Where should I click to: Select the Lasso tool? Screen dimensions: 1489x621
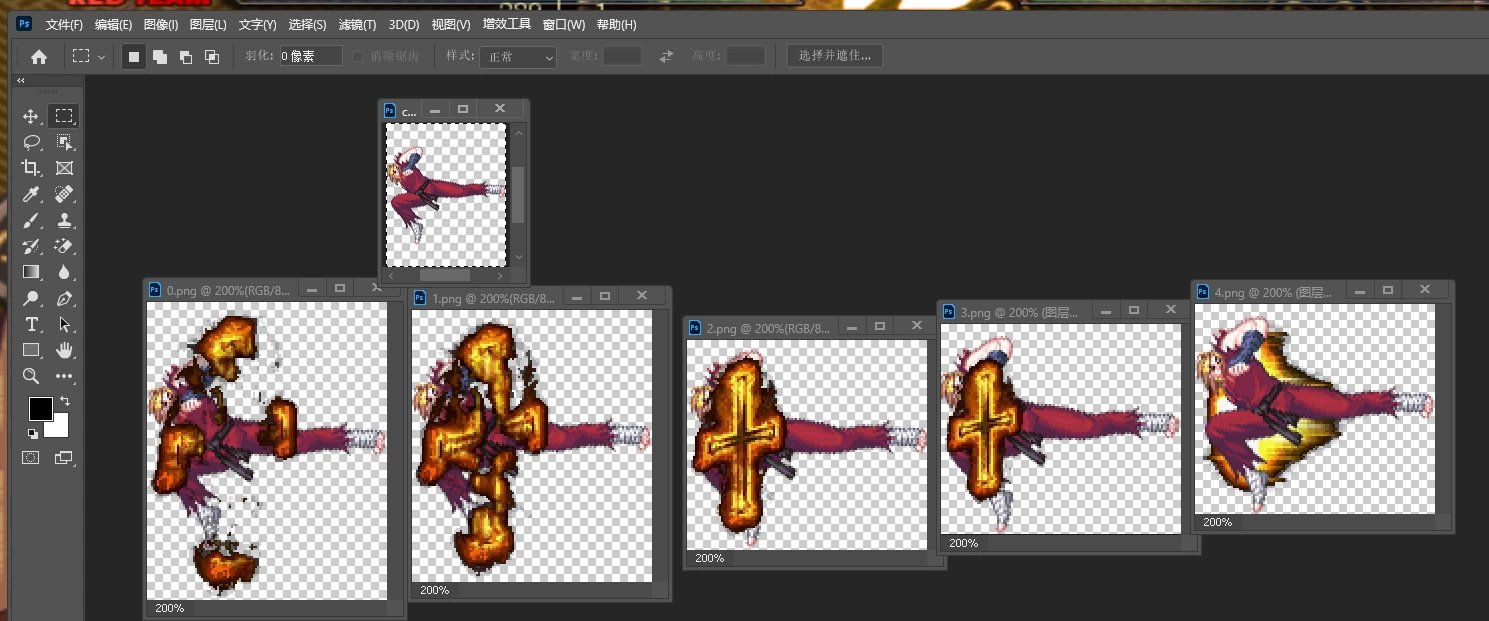(31, 142)
